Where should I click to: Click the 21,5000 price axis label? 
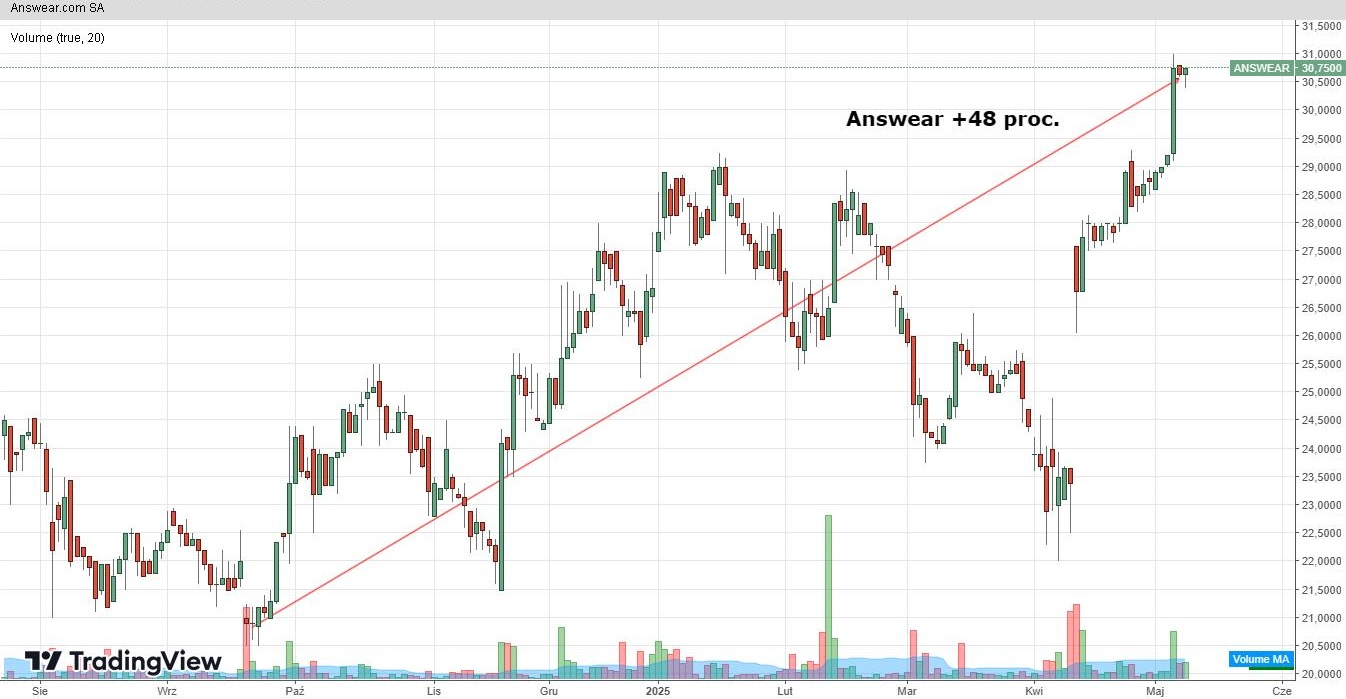[1322, 590]
